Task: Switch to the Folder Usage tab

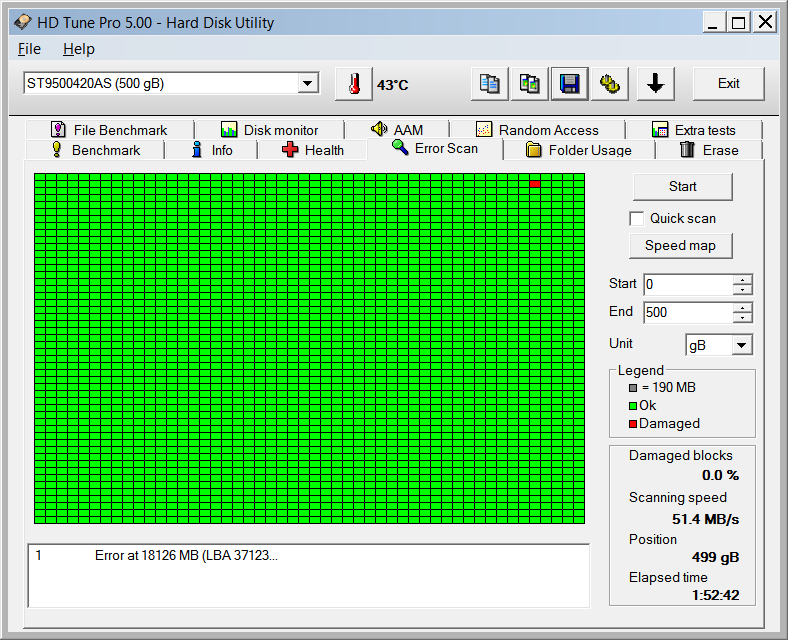Action: pyautogui.click(x=579, y=150)
